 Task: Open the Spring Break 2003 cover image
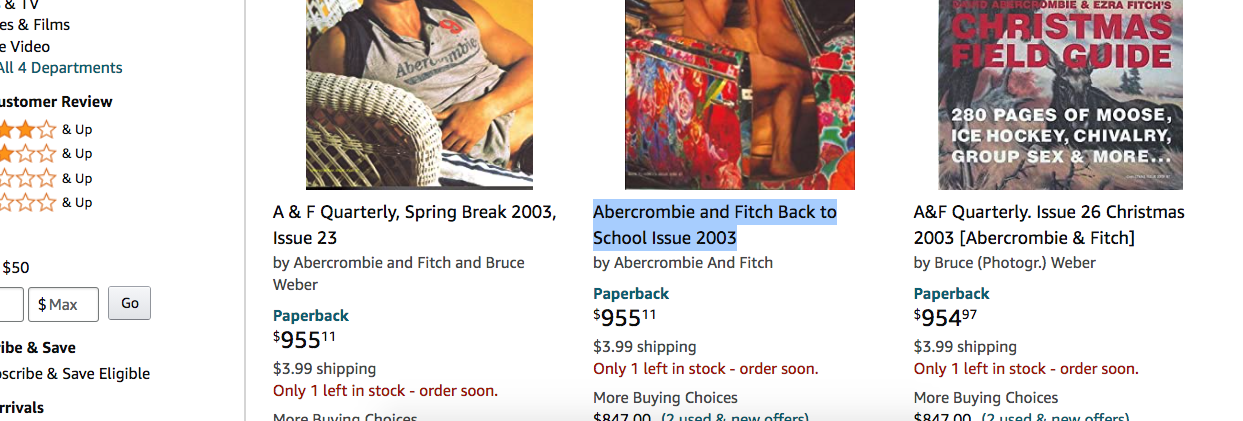pyautogui.click(x=419, y=94)
